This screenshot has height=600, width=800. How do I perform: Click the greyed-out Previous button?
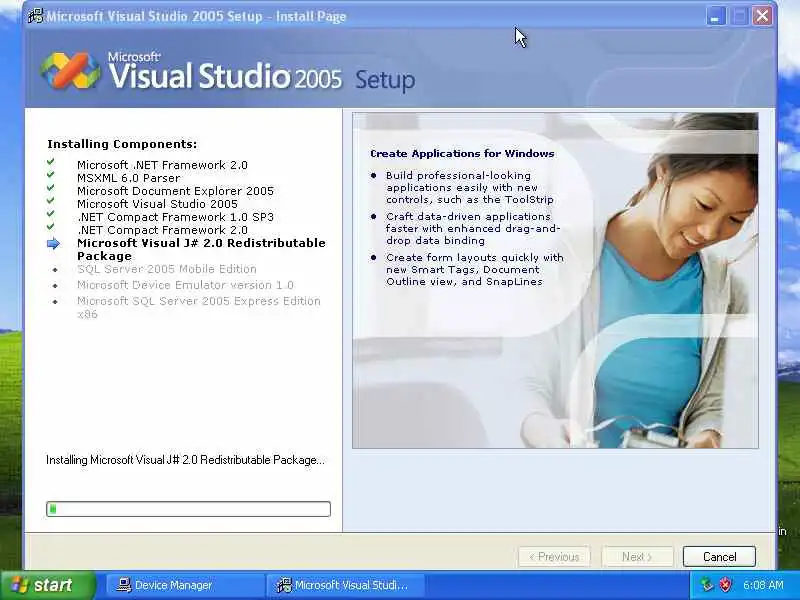click(x=554, y=557)
